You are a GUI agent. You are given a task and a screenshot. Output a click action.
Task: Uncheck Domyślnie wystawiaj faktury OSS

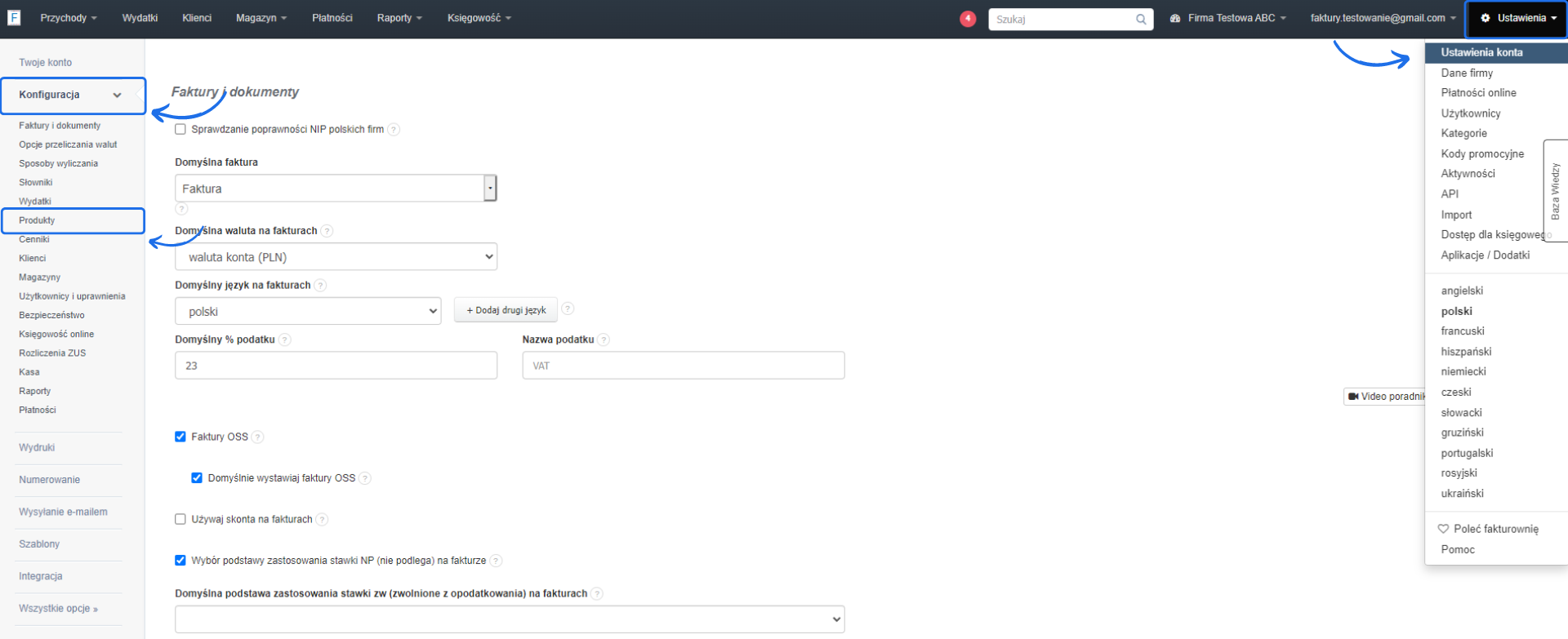pos(197,478)
